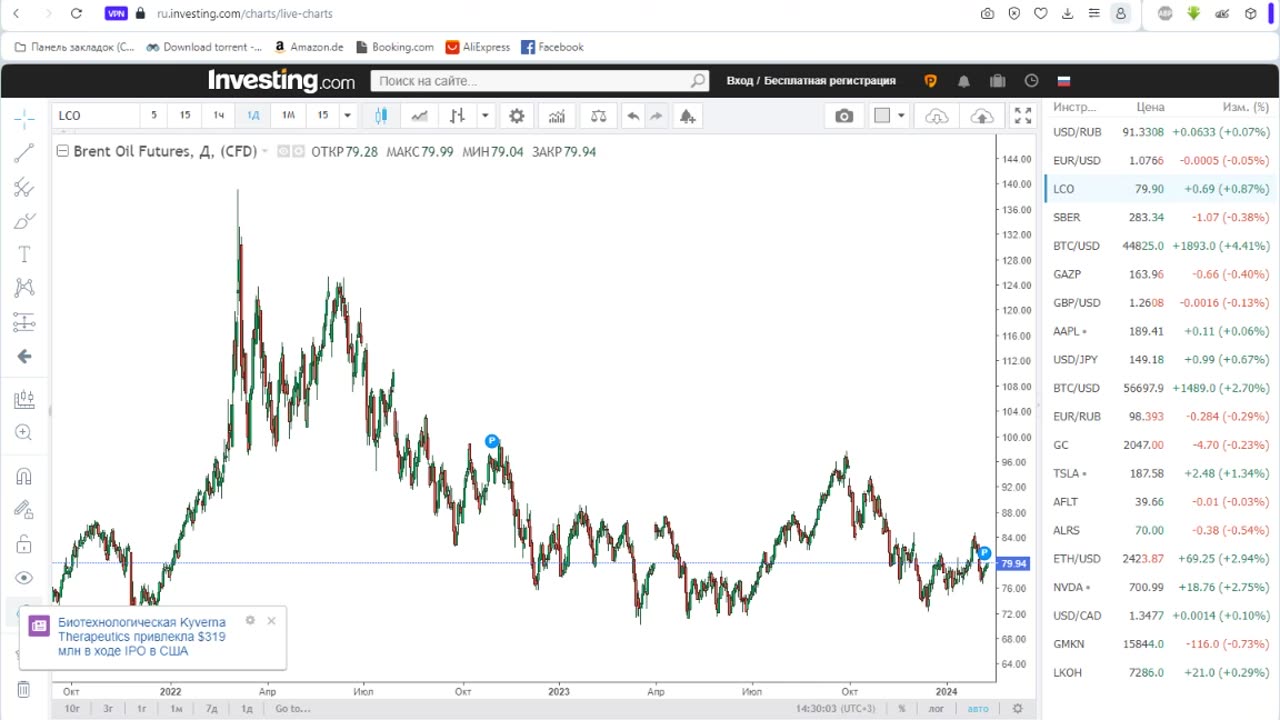Select the trend line drawing tool
The image size is (1280, 720).
(24, 153)
